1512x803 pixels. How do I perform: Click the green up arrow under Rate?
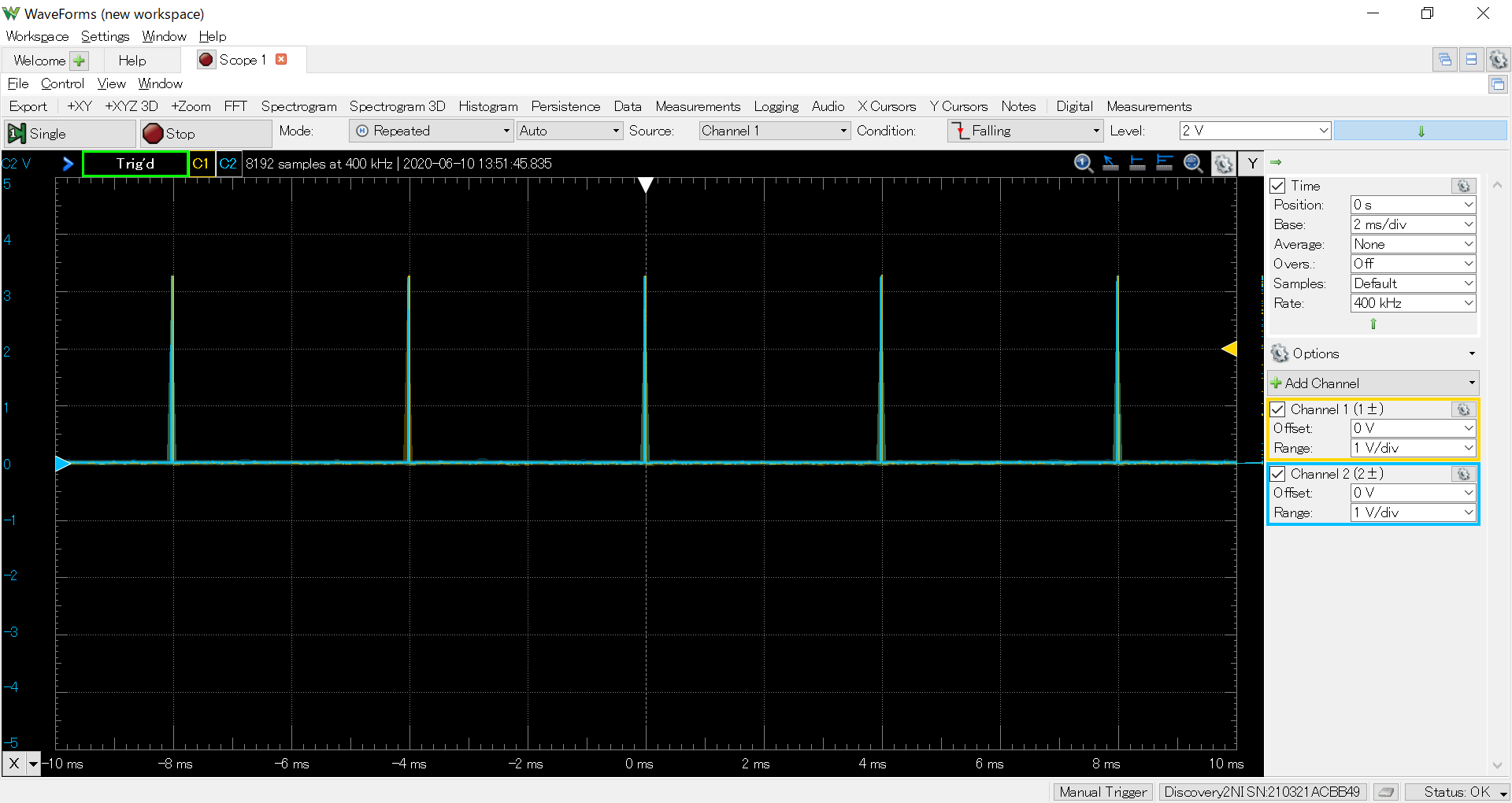pyautogui.click(x=1373, y=324)
